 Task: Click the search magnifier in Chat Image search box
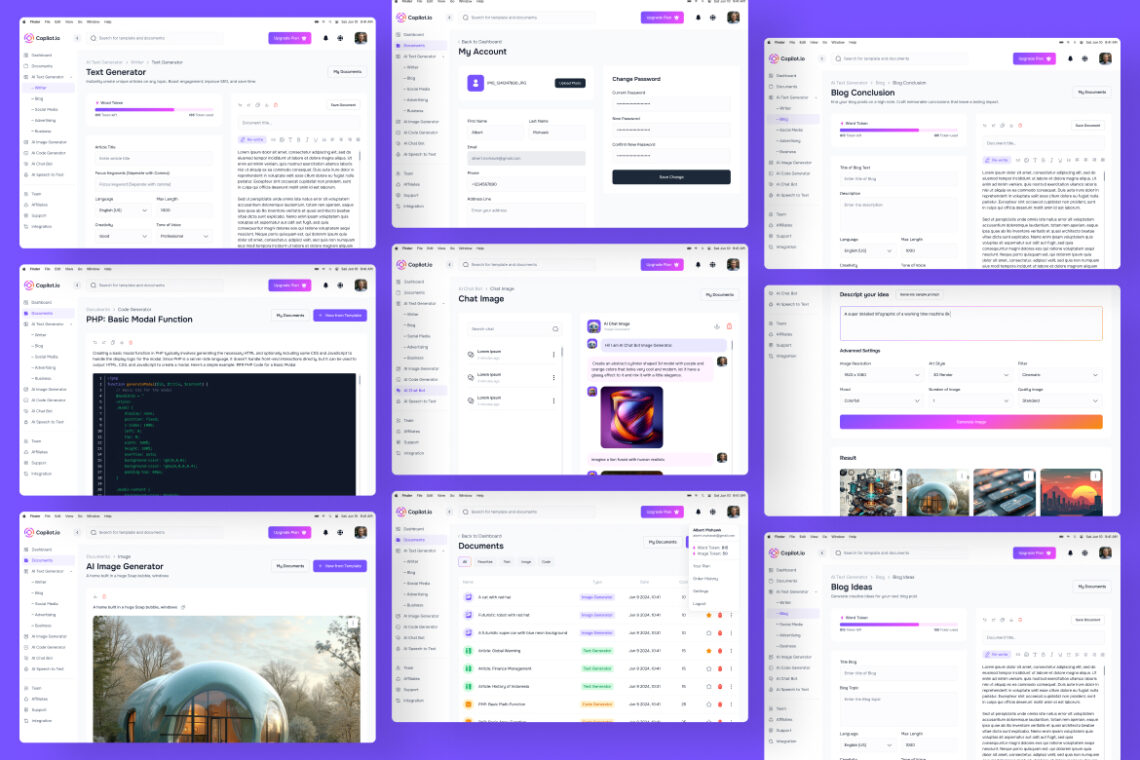(x=555, y=329)
